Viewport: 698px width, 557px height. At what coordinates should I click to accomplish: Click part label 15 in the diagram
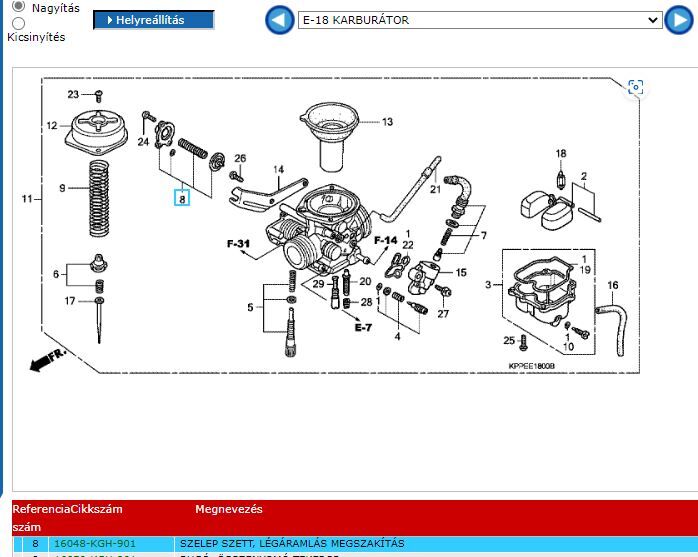pyautogui.click(x=461, y=272)
